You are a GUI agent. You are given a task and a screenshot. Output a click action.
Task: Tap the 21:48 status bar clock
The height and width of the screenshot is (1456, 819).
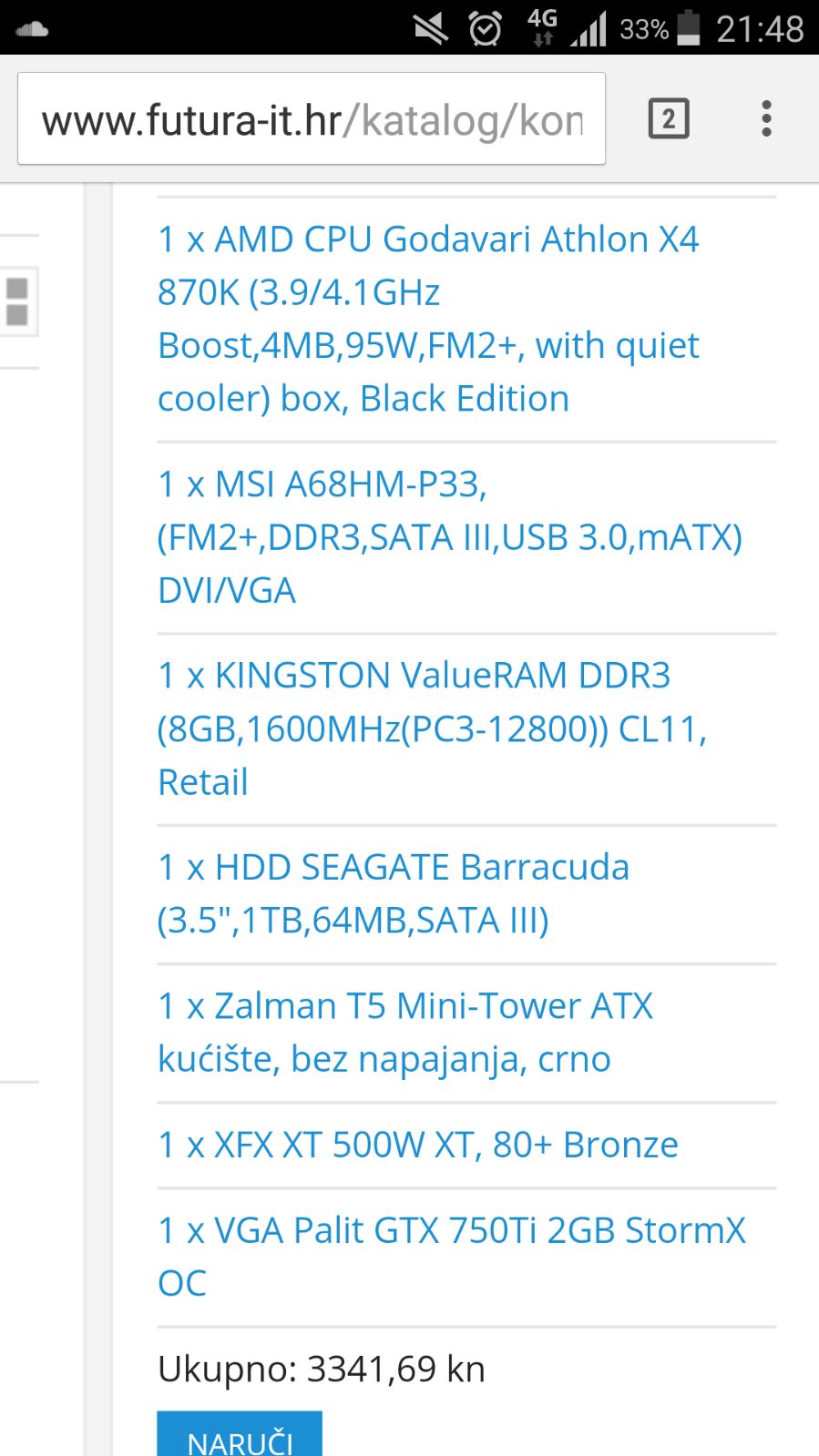pyautogui.click(x=760, y=29)
